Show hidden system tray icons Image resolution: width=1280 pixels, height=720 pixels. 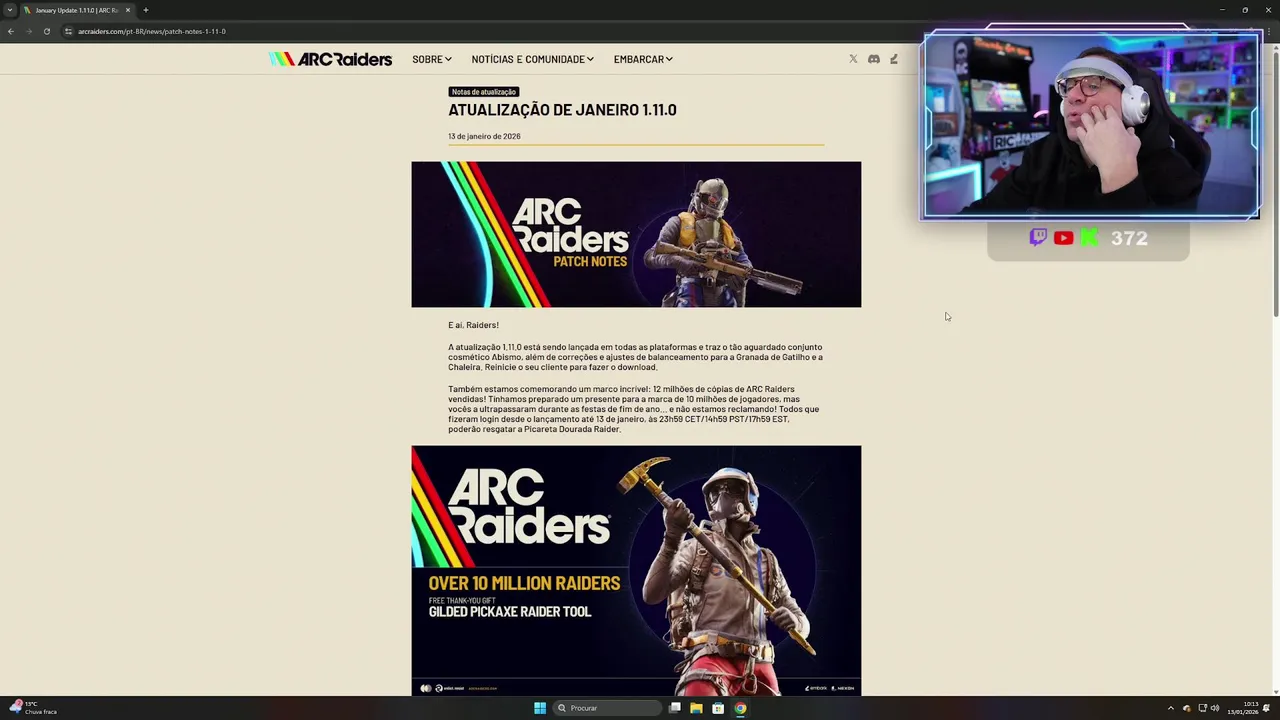[x=1171, y=708]
